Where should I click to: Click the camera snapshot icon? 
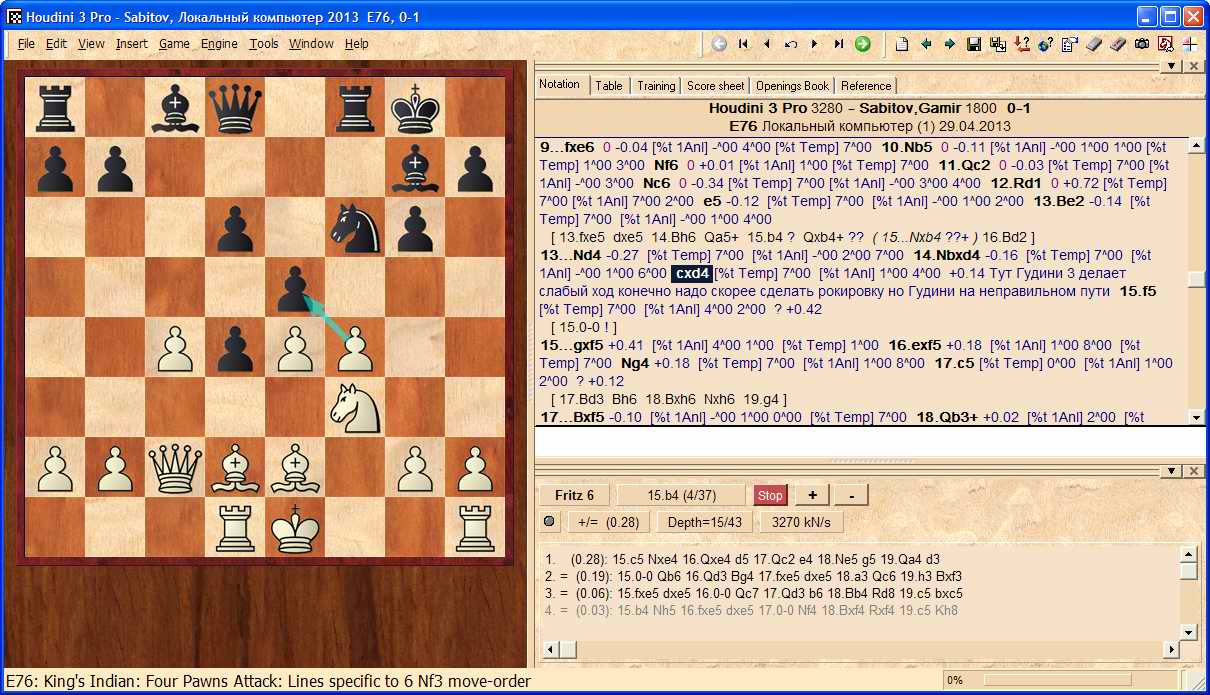(x=1142, y=44)
